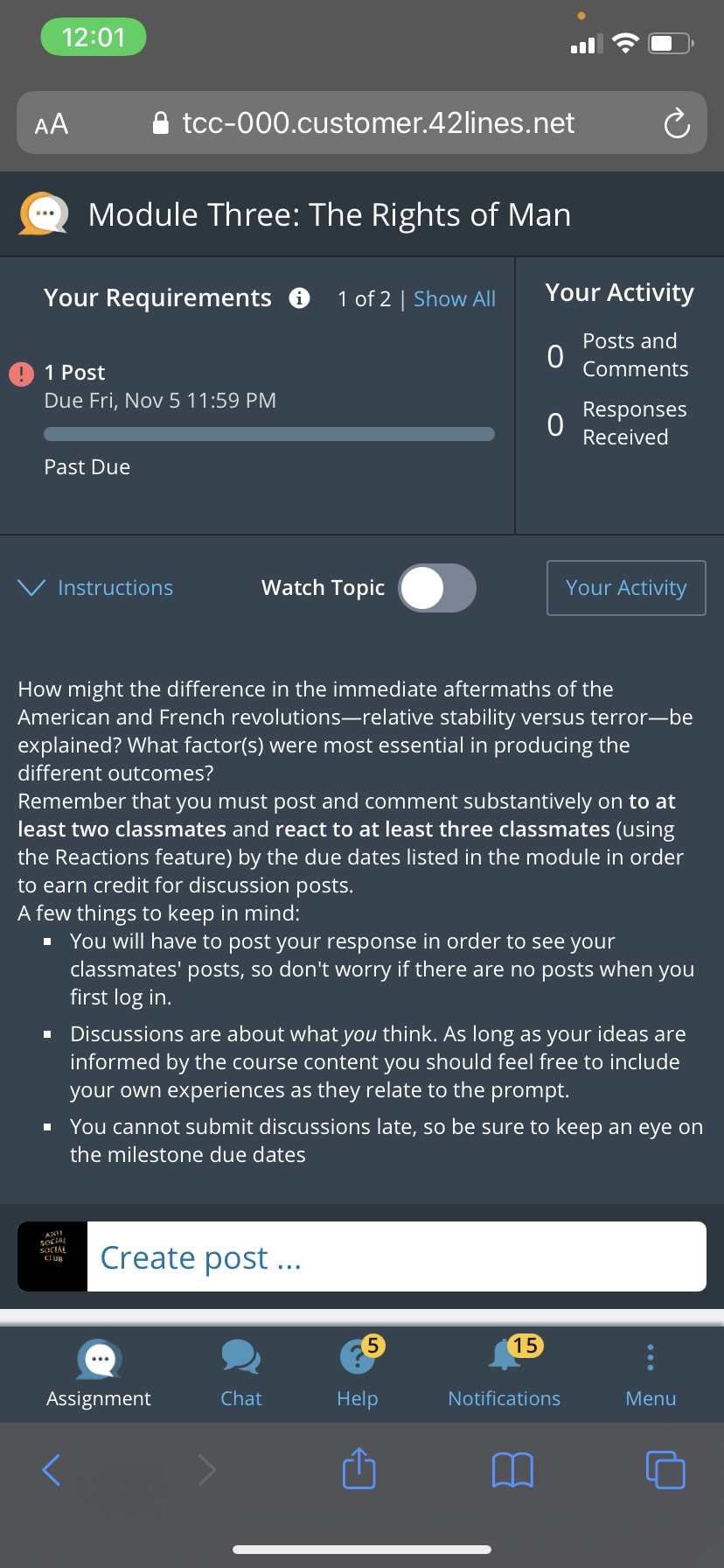Collapse the Instructions section
Viewport: 724px width, 1568px height.
[x=95, y=588]
